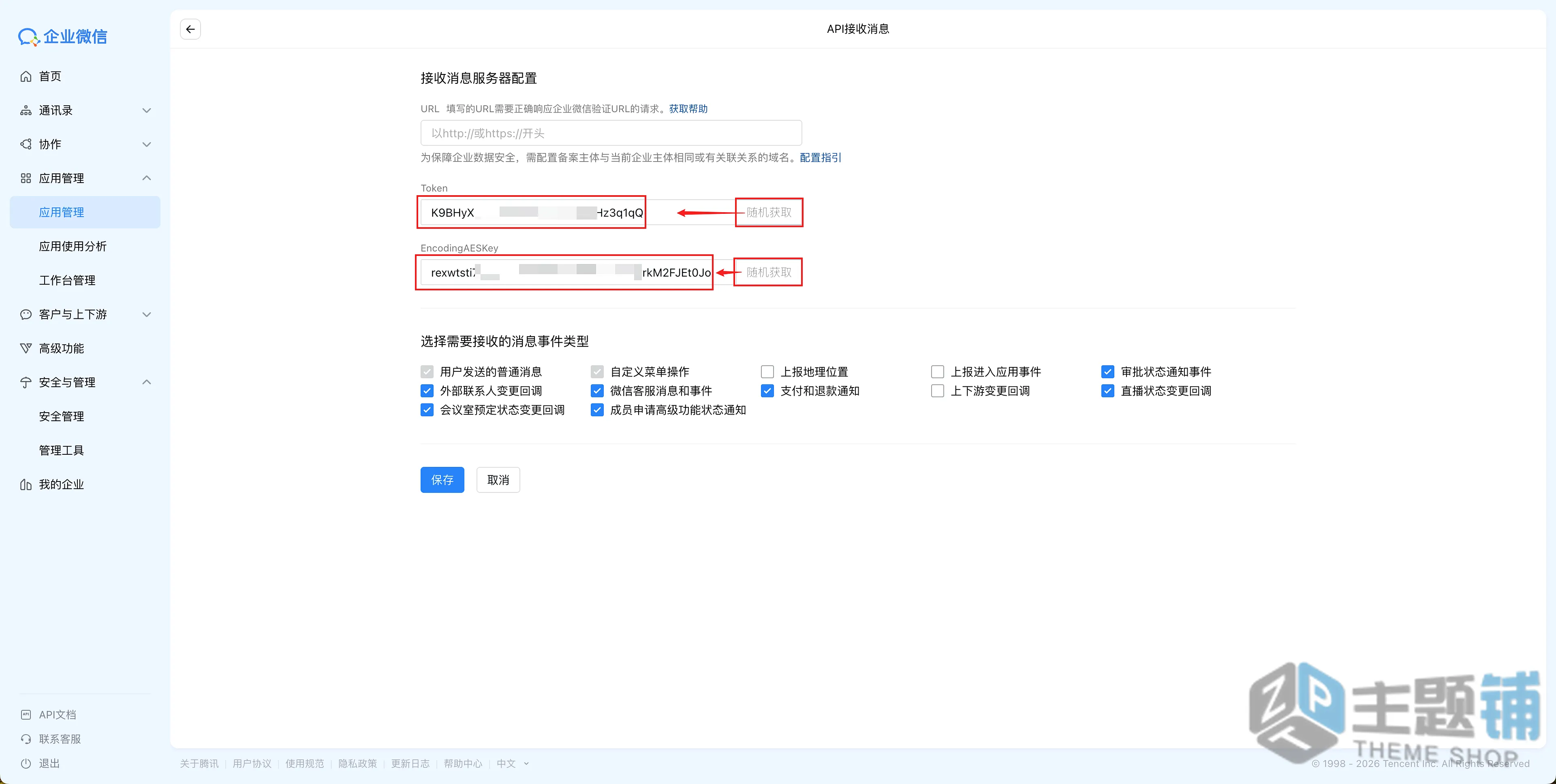Click the 保存 button
Image resolution: width=1556 pixels, height=784 pixels.
click(442, 480)
